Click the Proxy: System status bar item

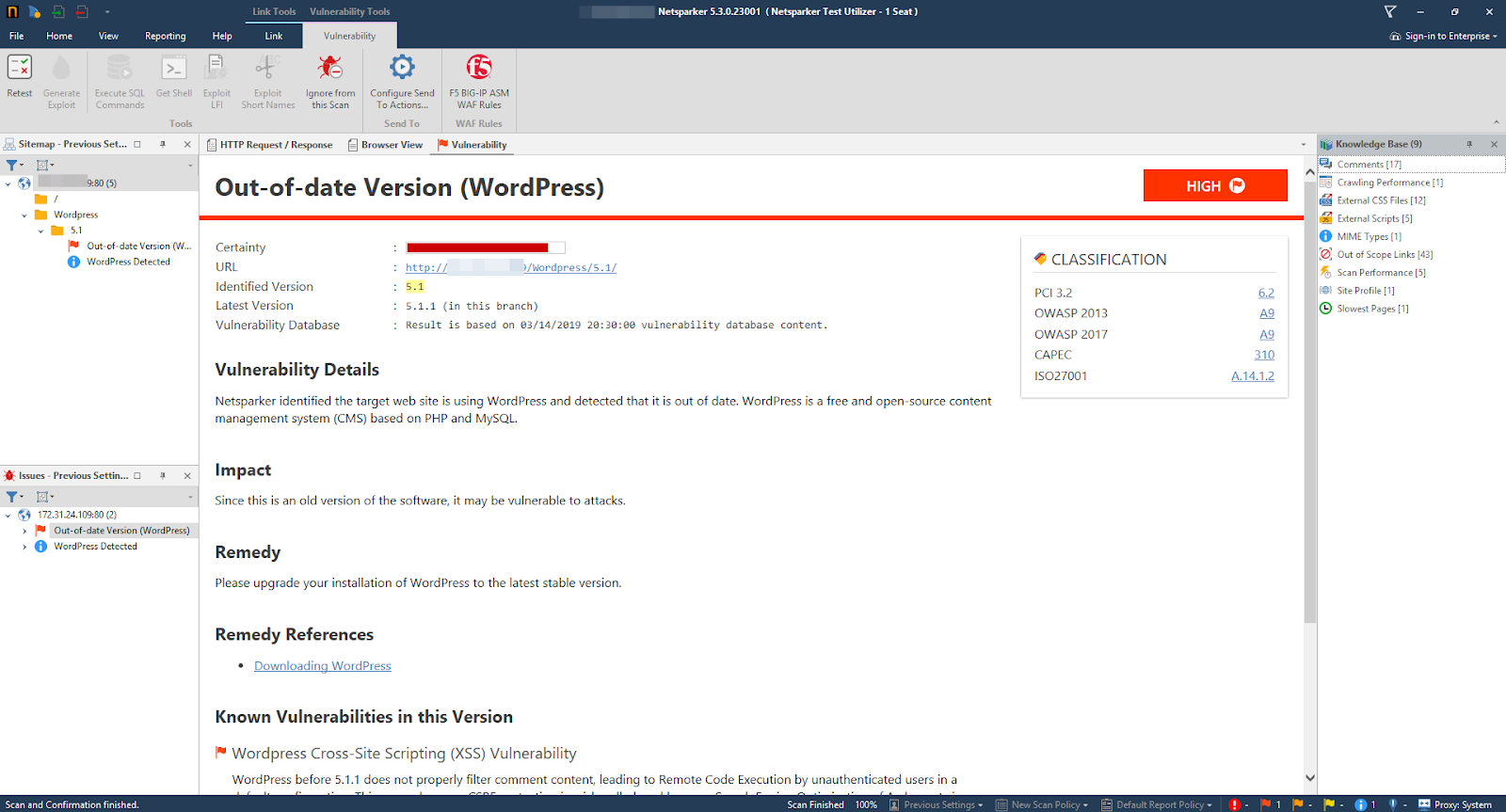coord(1455,804)
